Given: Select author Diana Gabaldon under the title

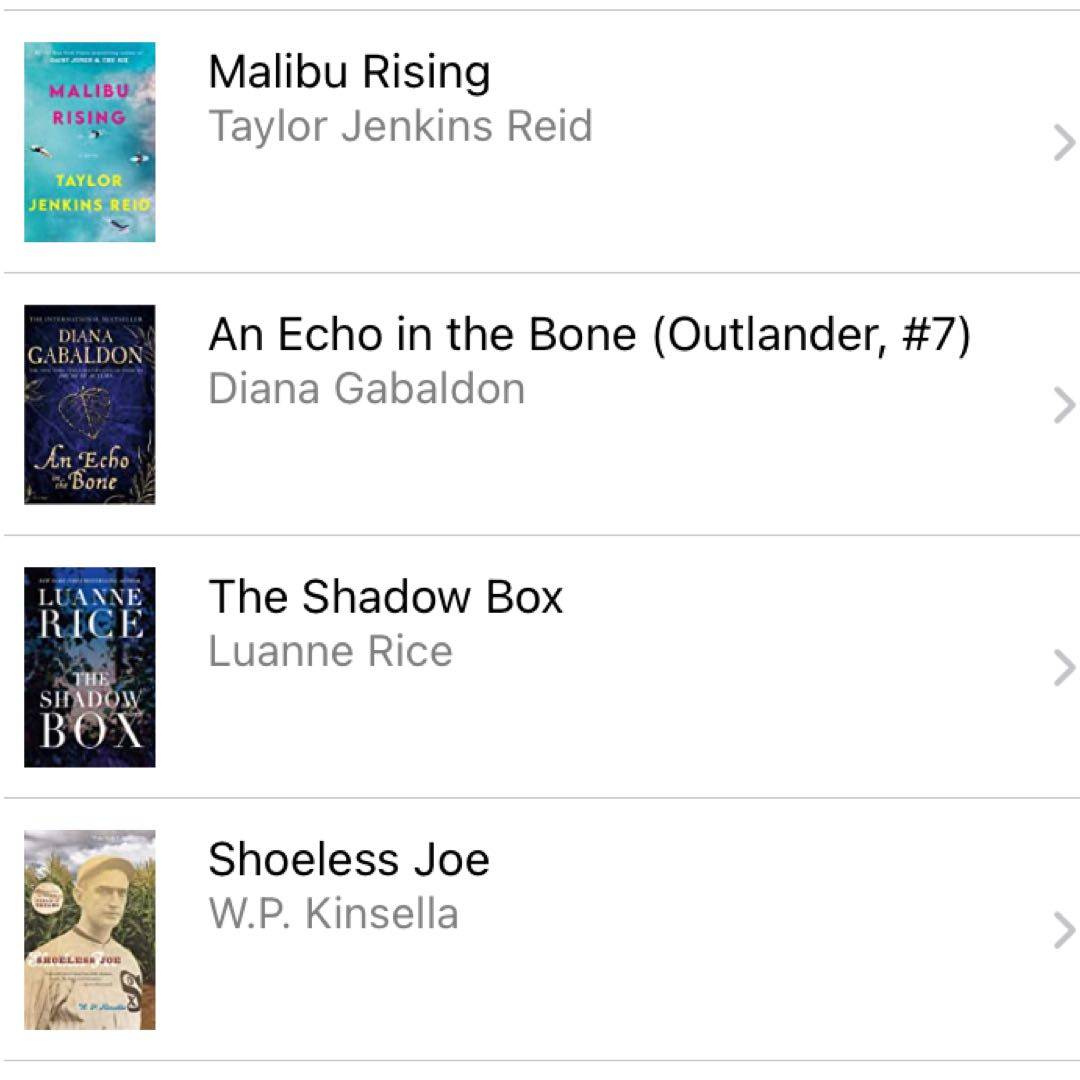Looking at the screenshot, I should [366, 389].
